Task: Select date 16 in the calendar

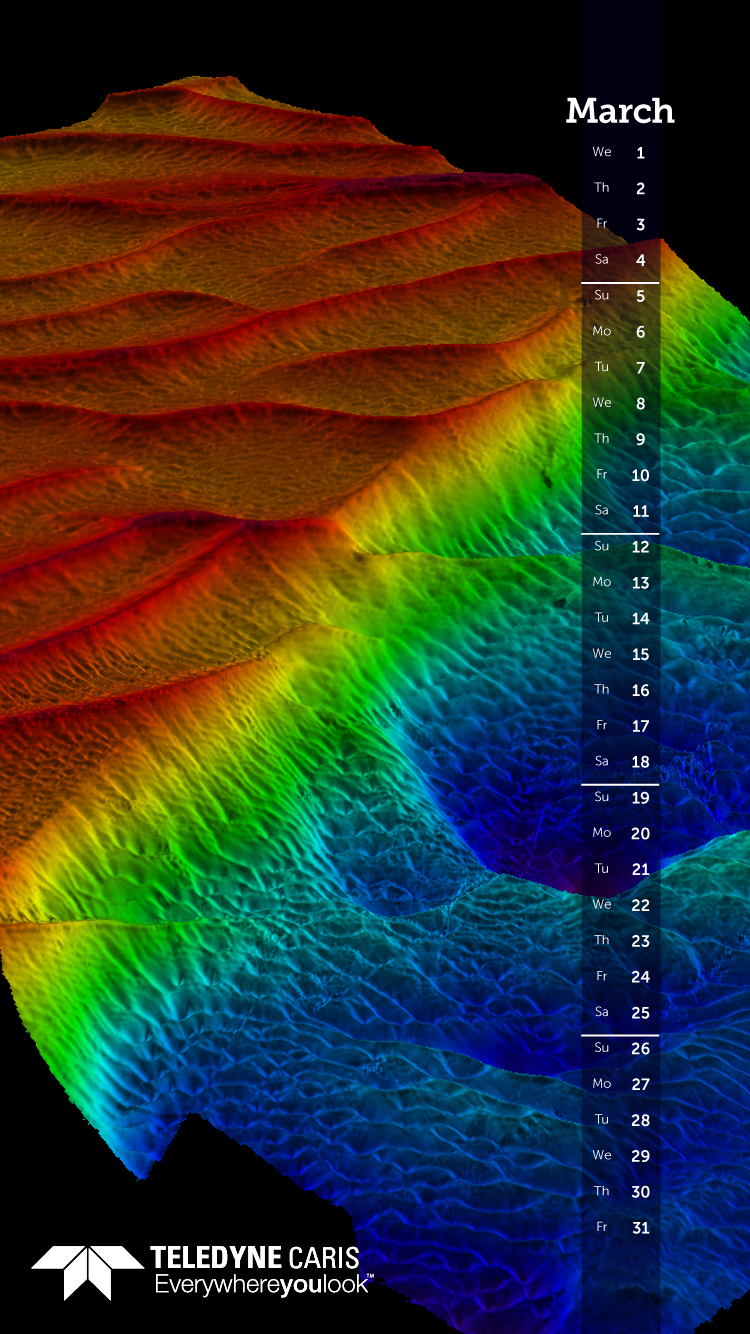Action: coord(641,690)
